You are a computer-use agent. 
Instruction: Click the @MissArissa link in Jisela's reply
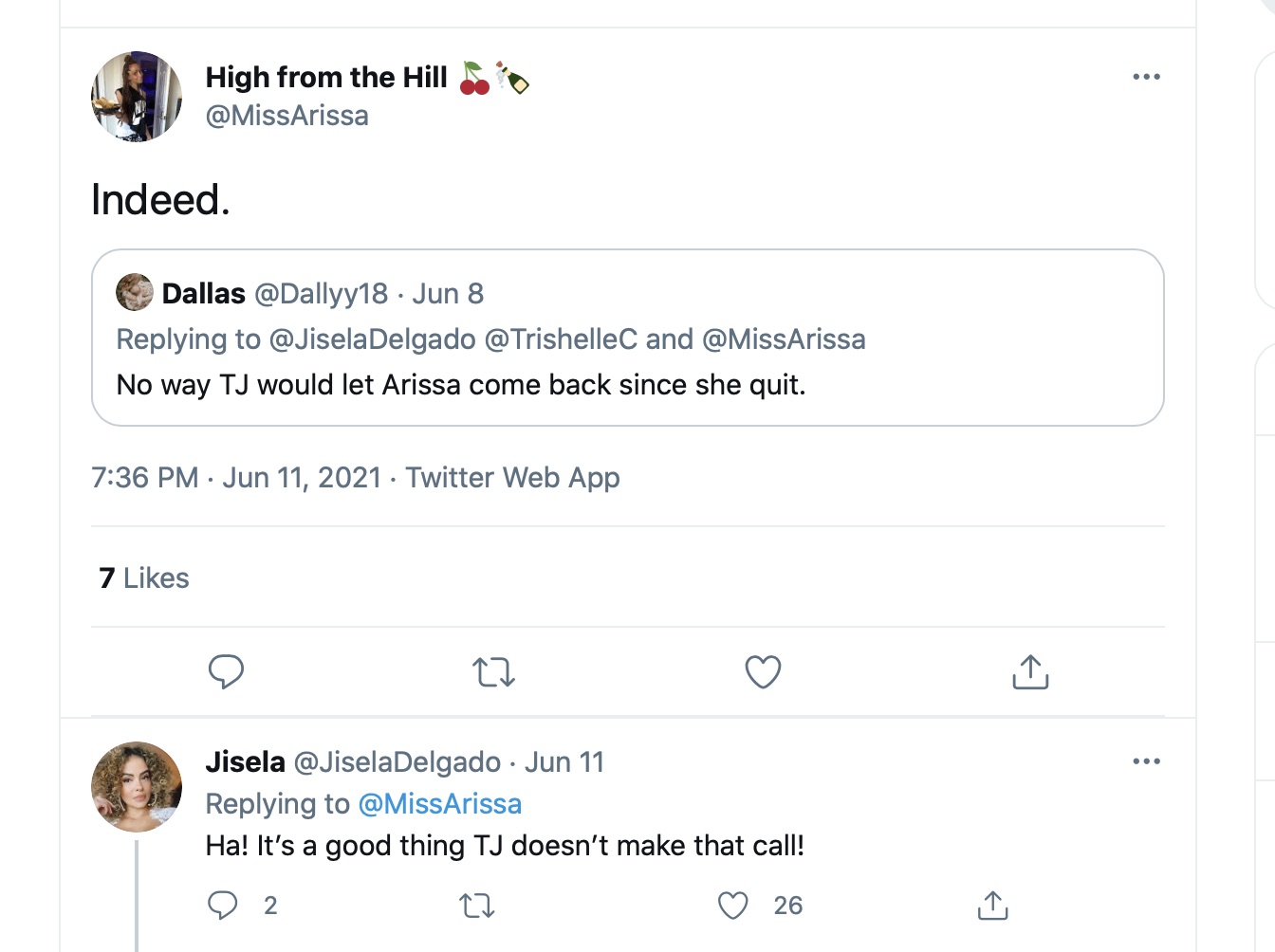(x=440, y=804)
